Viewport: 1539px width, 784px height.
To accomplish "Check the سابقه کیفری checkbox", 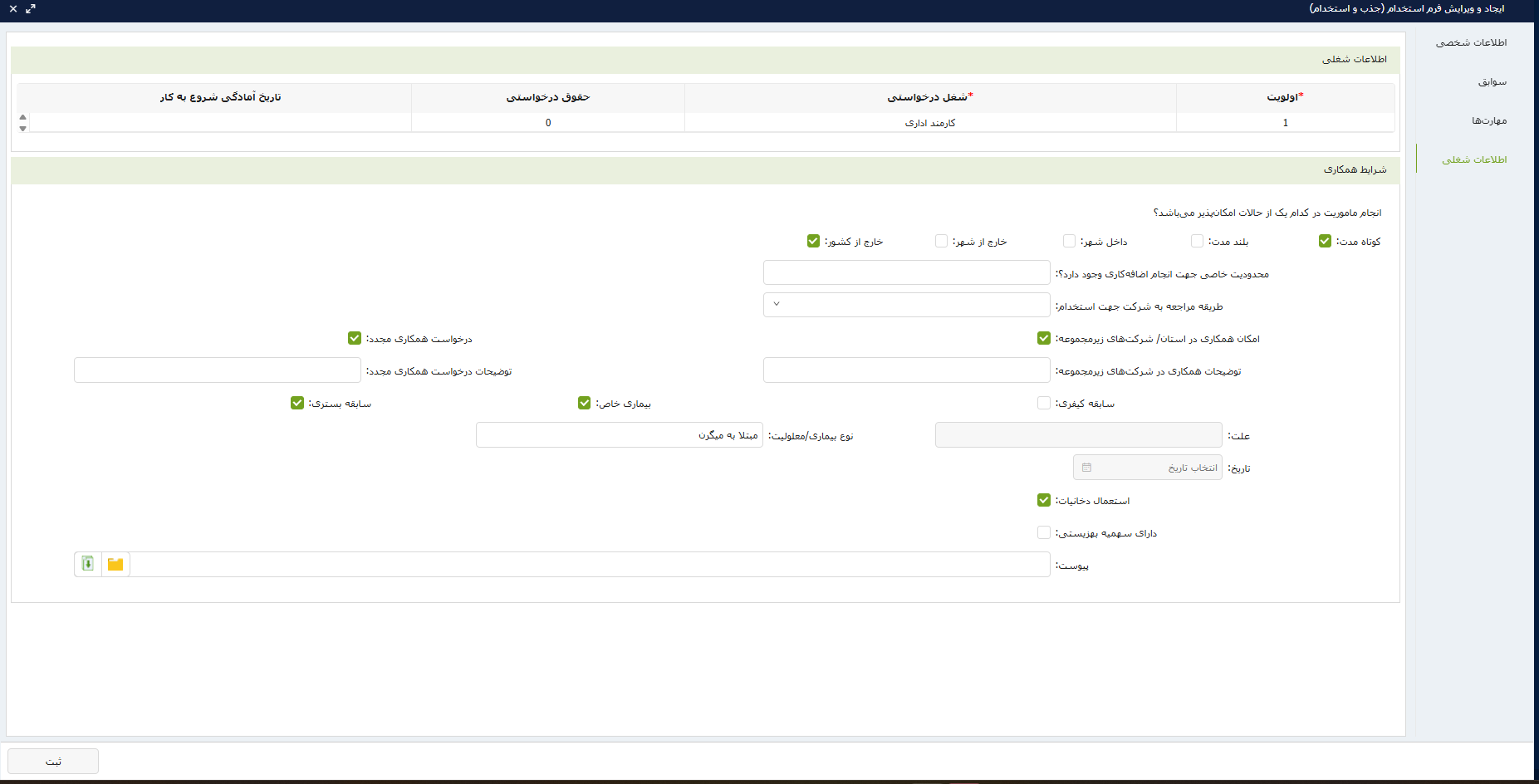I will (1044, 403).
